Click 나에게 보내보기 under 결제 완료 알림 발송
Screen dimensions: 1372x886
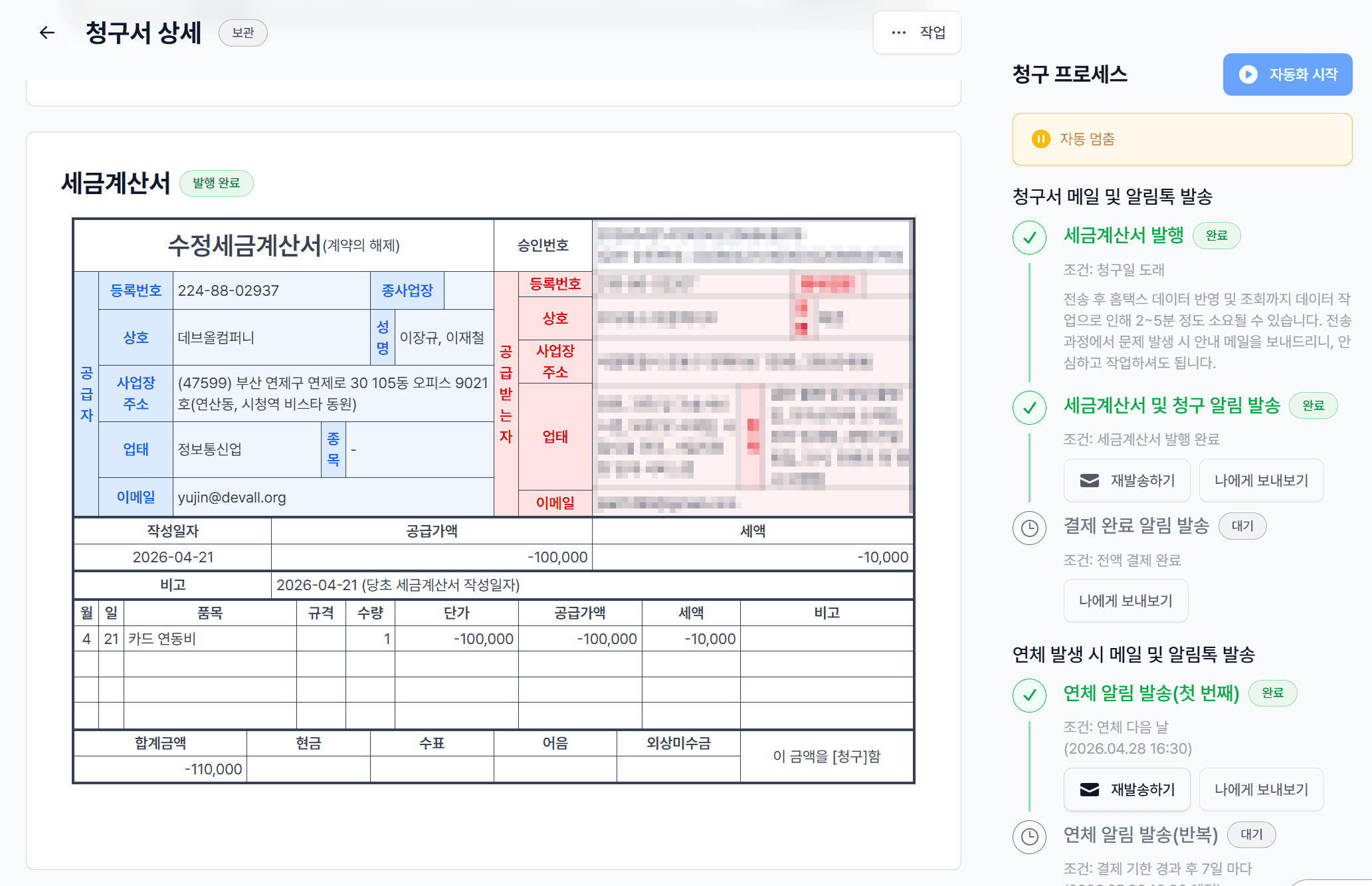tap(1125, 601)
